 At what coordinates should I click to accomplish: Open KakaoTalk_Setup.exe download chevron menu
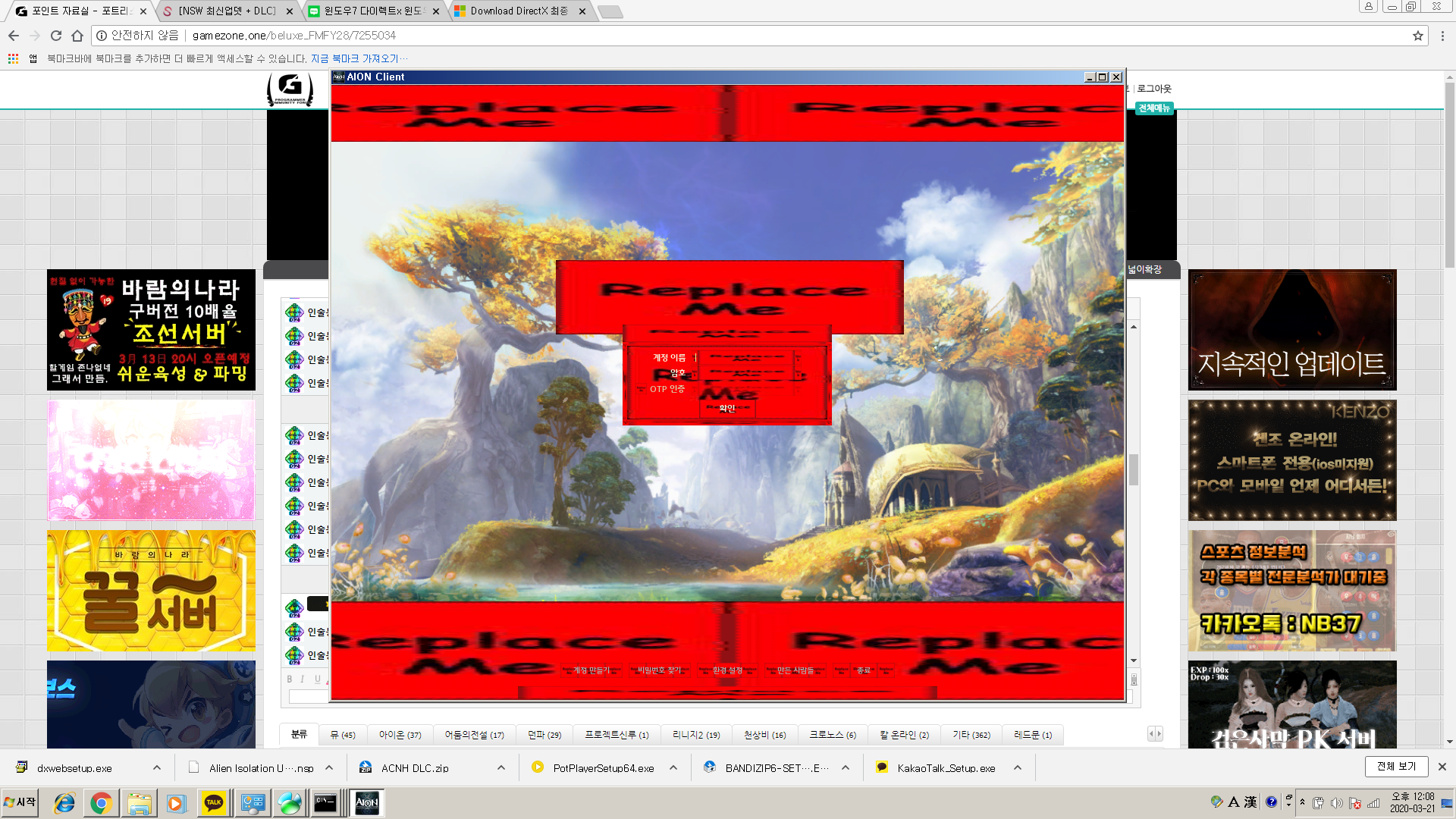[x=1018, y=767]
